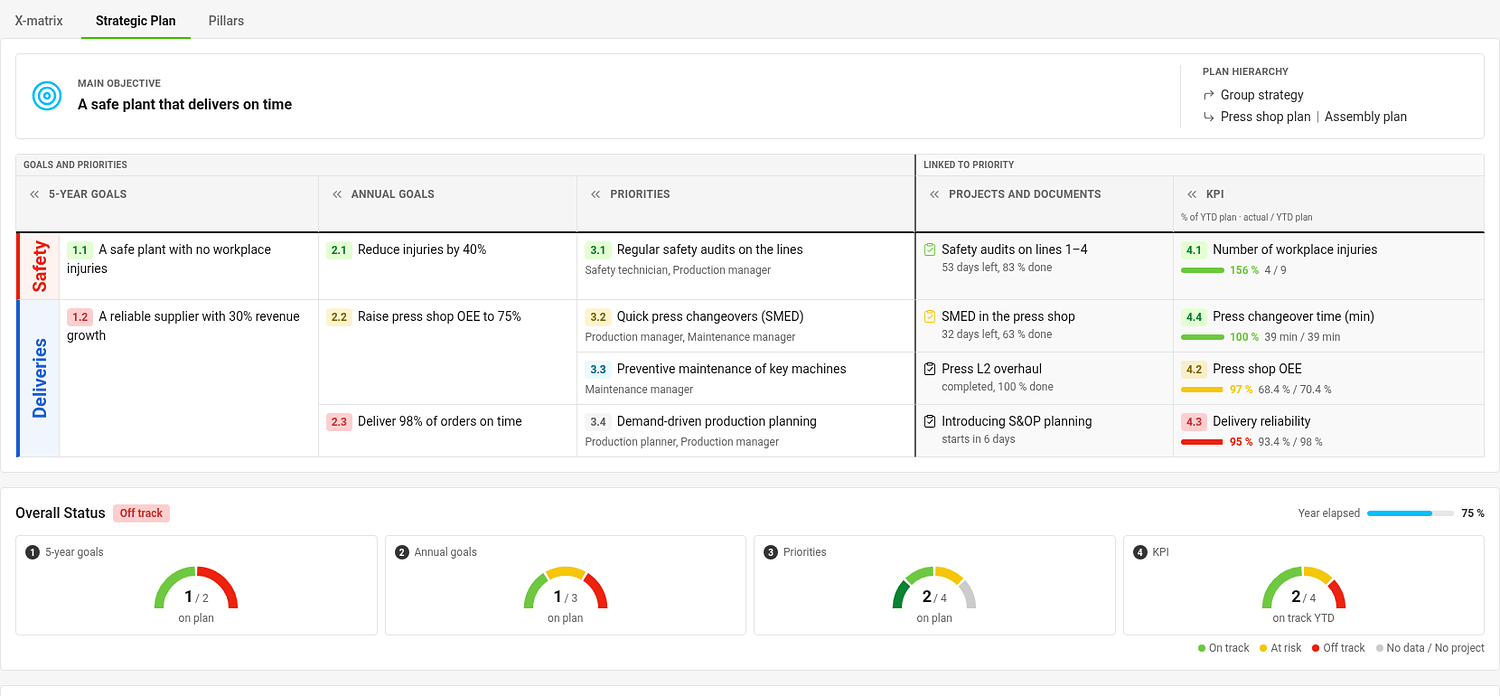Collapse the Annual Goals column

point(337,194)
